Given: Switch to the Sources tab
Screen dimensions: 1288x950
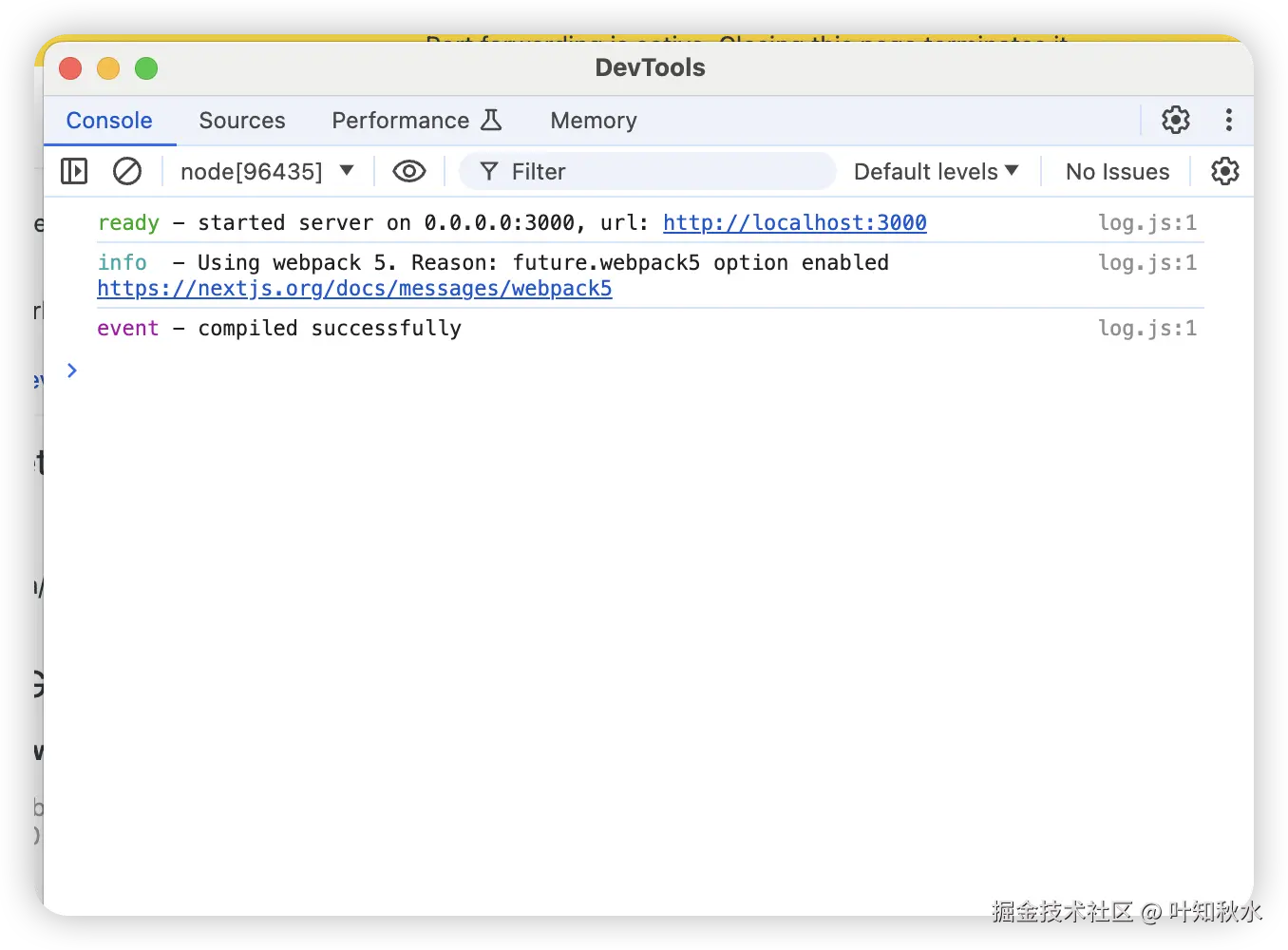Looking at the screenshot, I should click(242, 121).
